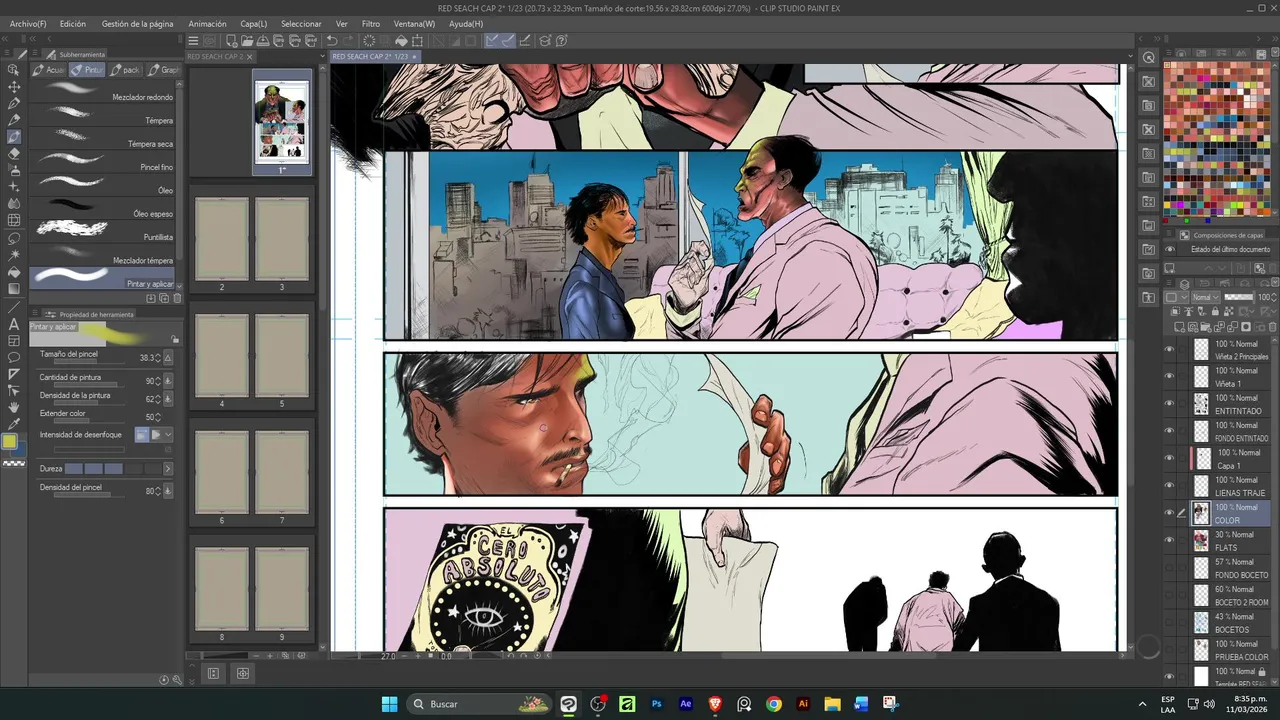Open Tamaño del pincel dynamics button
The height and width of the screenshot is (720, 1280).
[x=168, y=358]
